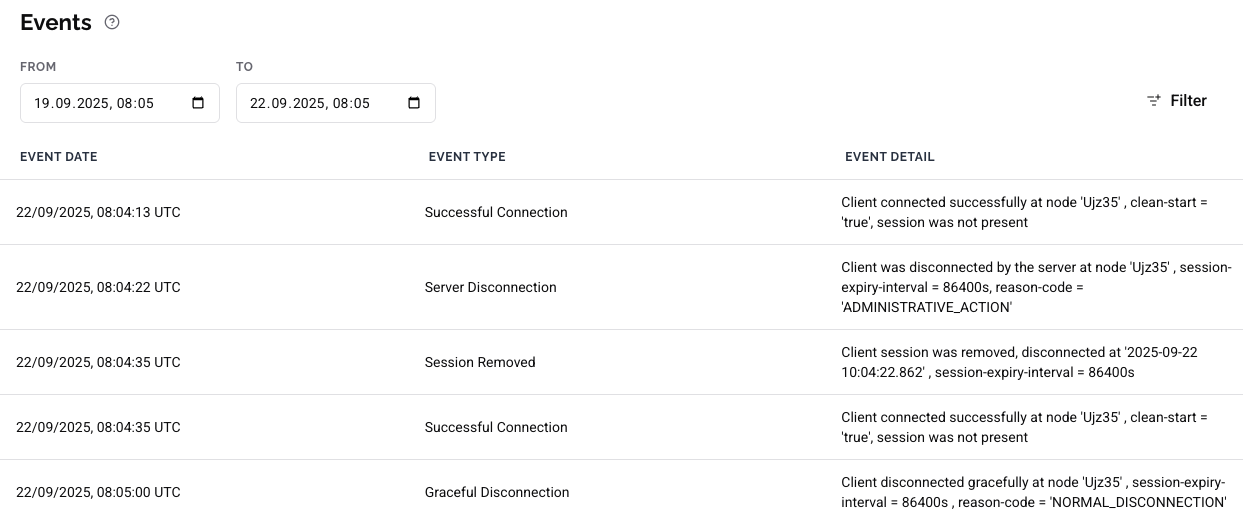Image resolution: width=1243 pixels, height=520 pixels.
Task: Click the help icon beside Events title
Action: [x=112, y=22]
